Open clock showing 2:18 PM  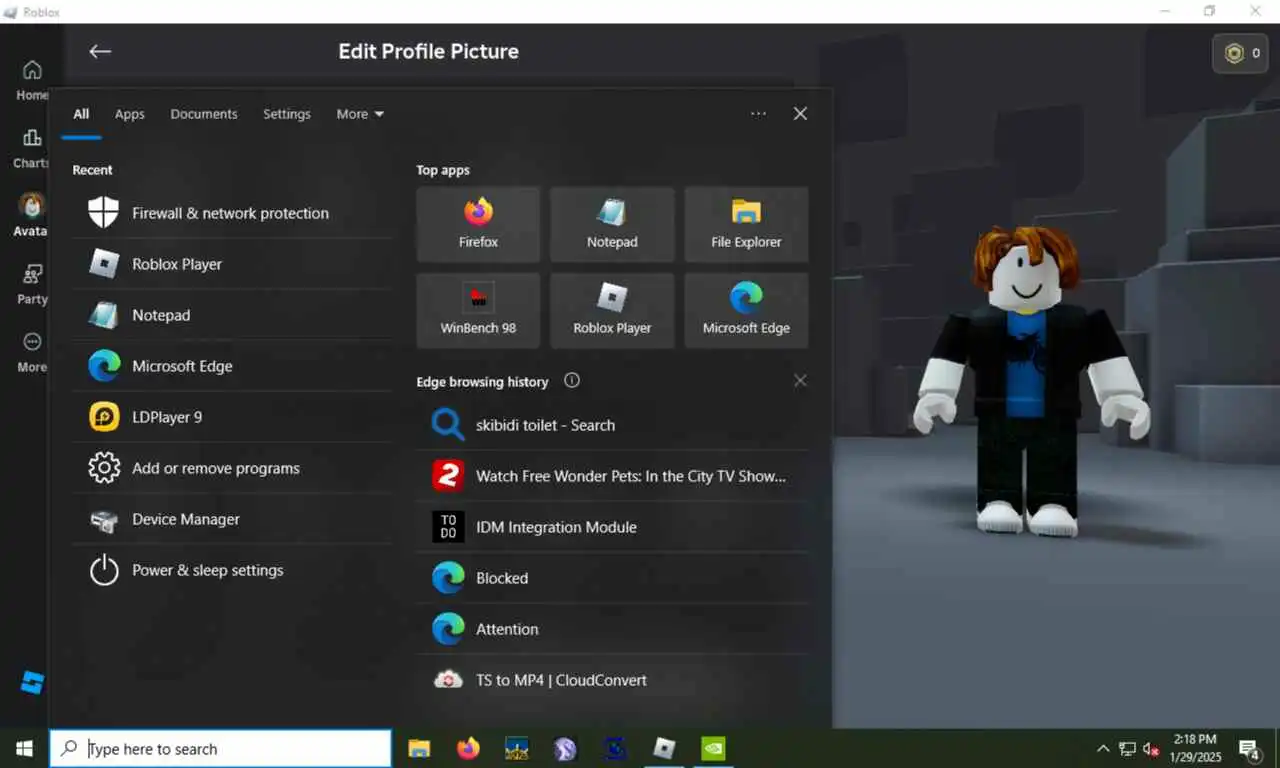pos(1196,748)
